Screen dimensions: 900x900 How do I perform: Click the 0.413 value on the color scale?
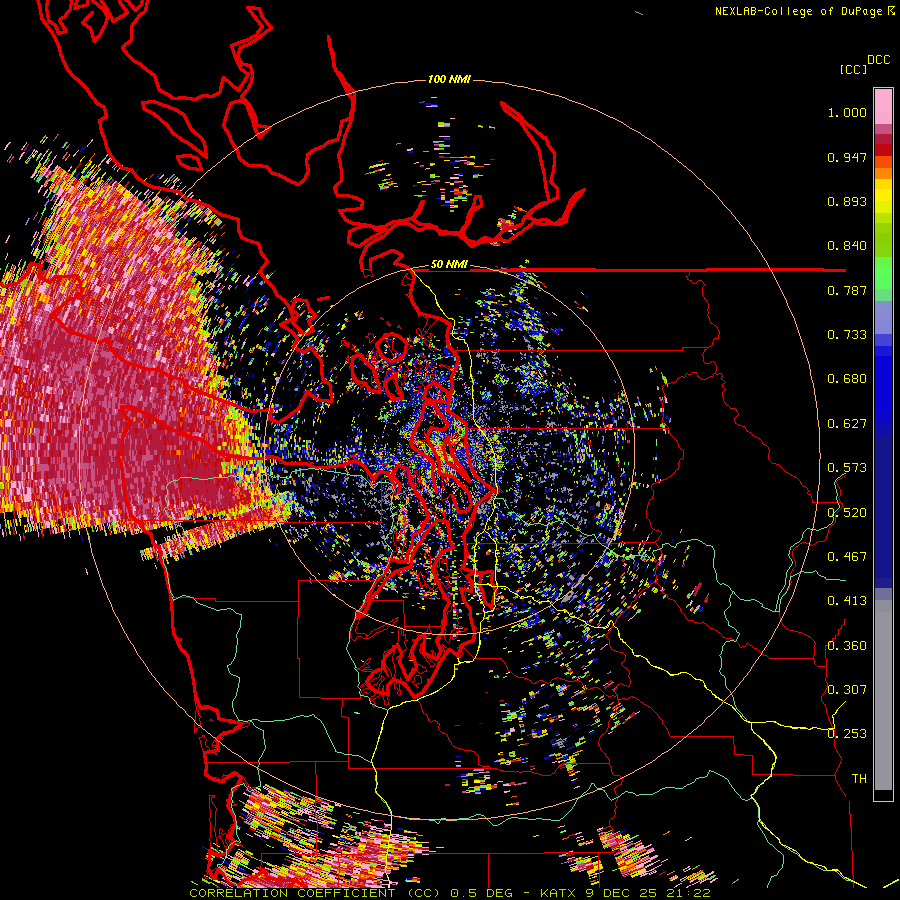tap(847, 601)
